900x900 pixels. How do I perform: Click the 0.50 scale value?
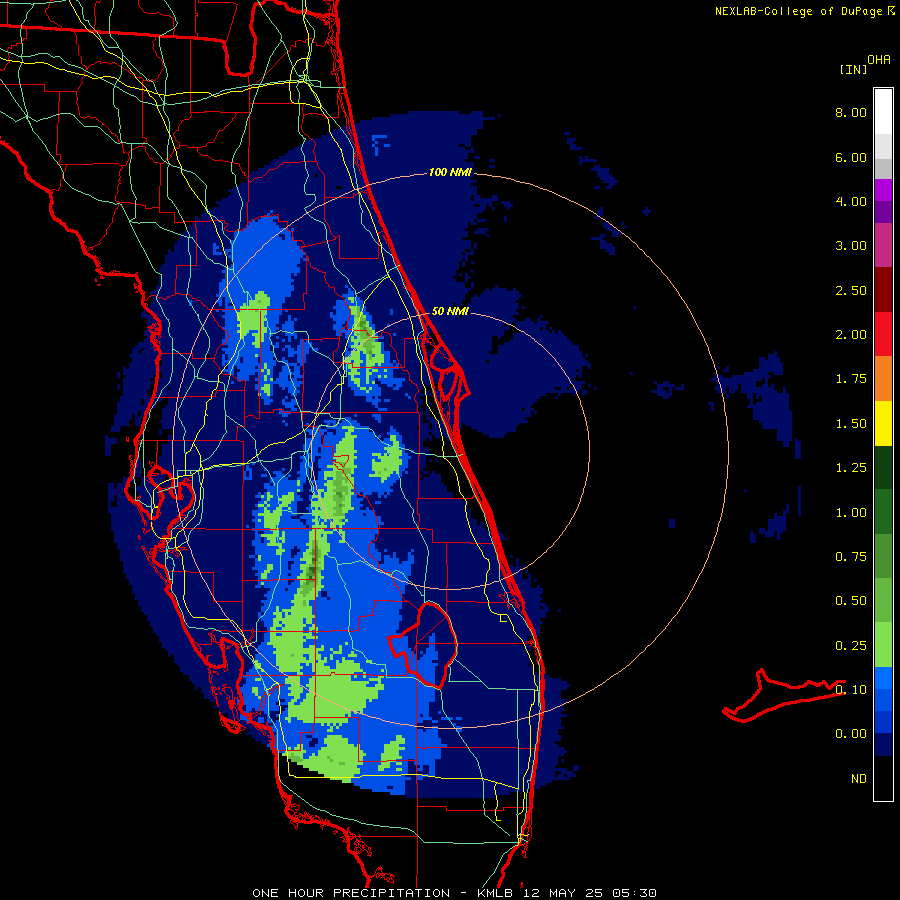[851, 601]
